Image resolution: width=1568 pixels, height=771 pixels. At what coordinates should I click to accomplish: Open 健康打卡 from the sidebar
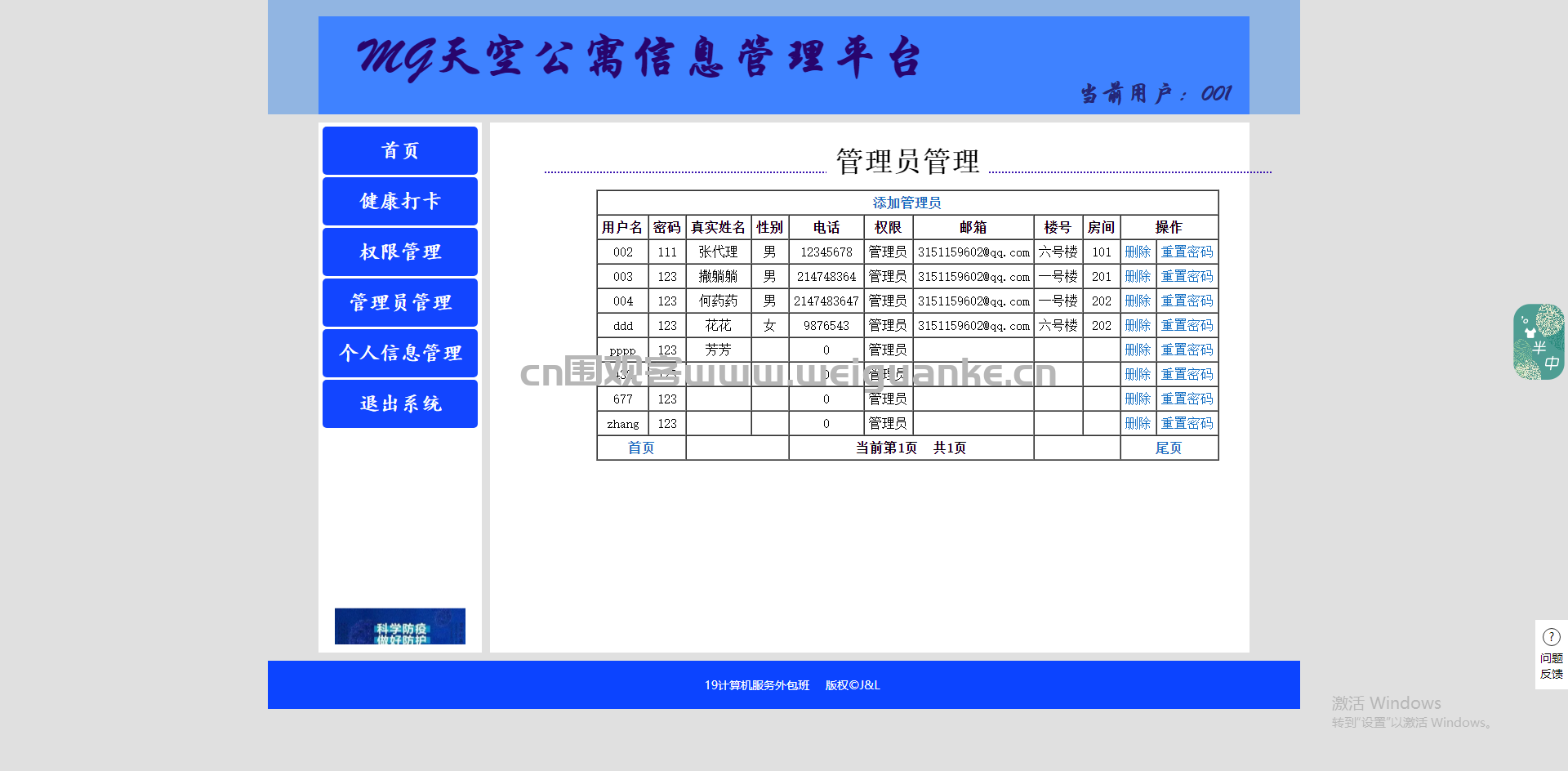pyautogui.click(x=400, y=201)
